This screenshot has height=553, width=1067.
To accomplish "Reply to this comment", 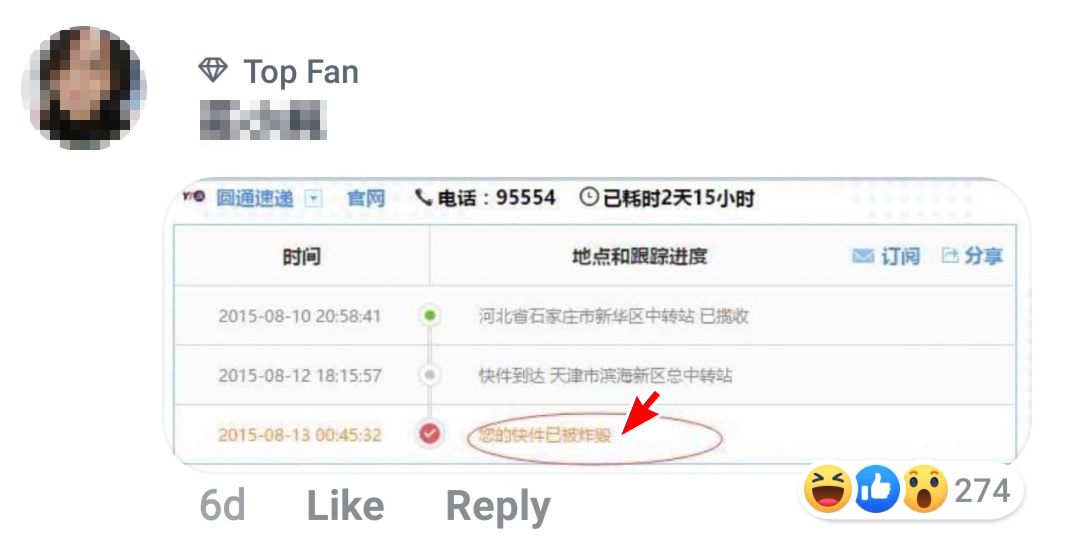I will point(498,507).
